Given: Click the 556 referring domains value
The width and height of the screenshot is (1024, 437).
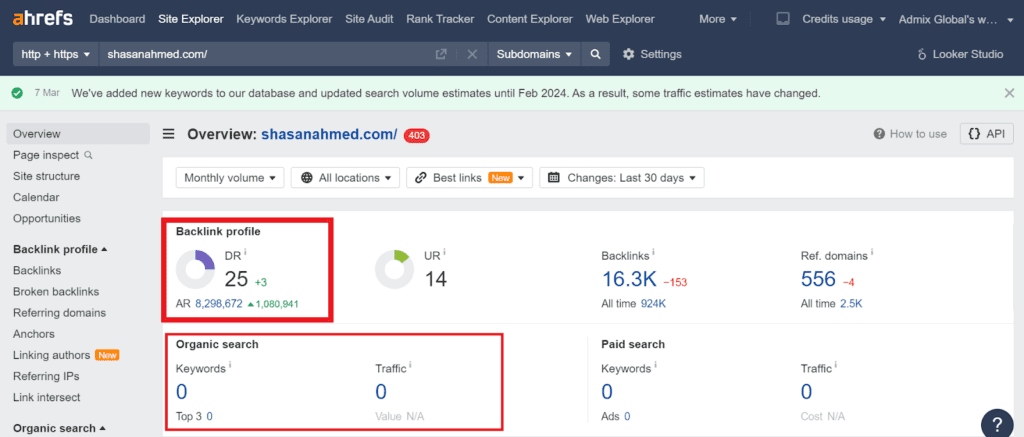Looking at the screenshot, I should 818,280.
